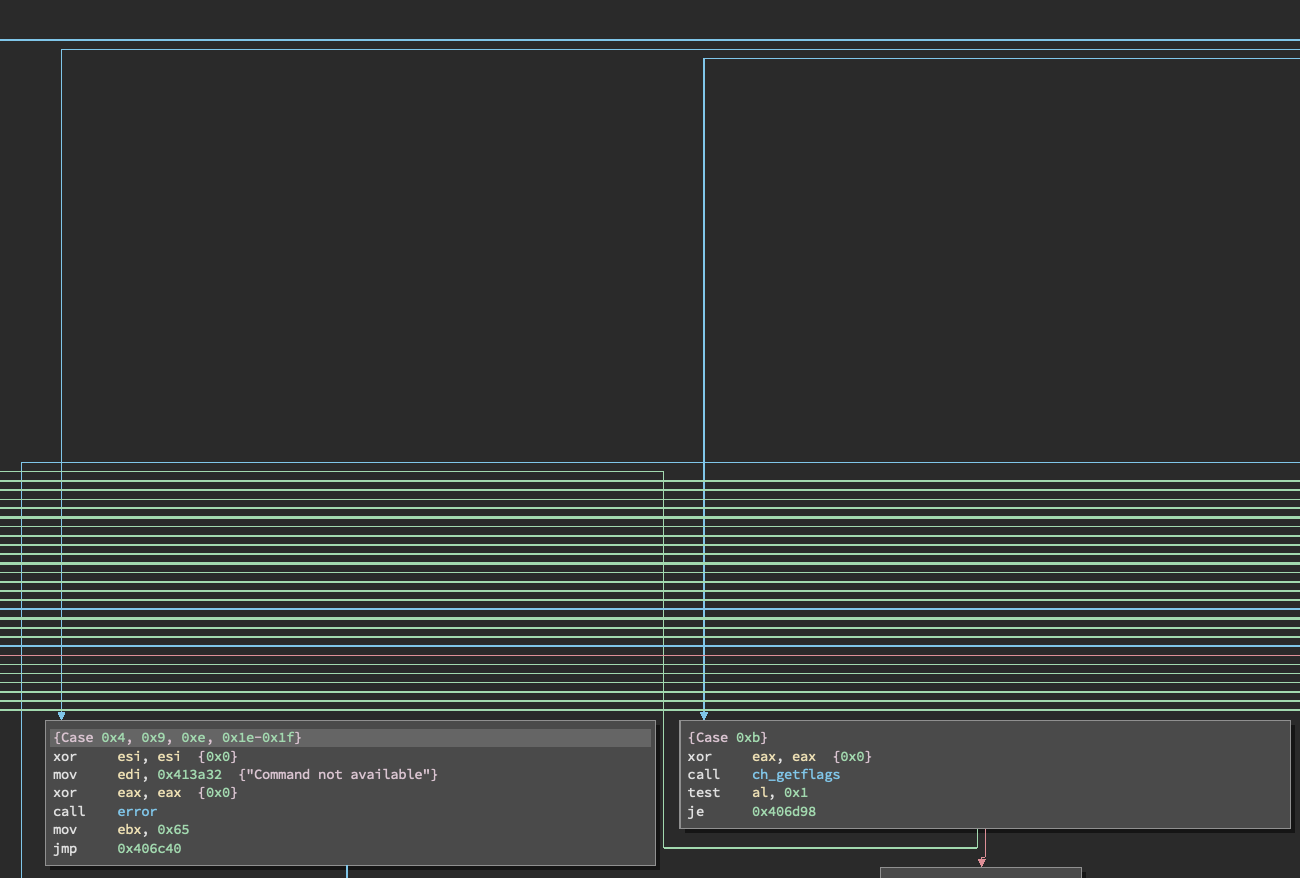1300x878 pixels.
Task: Click the jmp mnemonic in the left block
Action: point(64,848)
